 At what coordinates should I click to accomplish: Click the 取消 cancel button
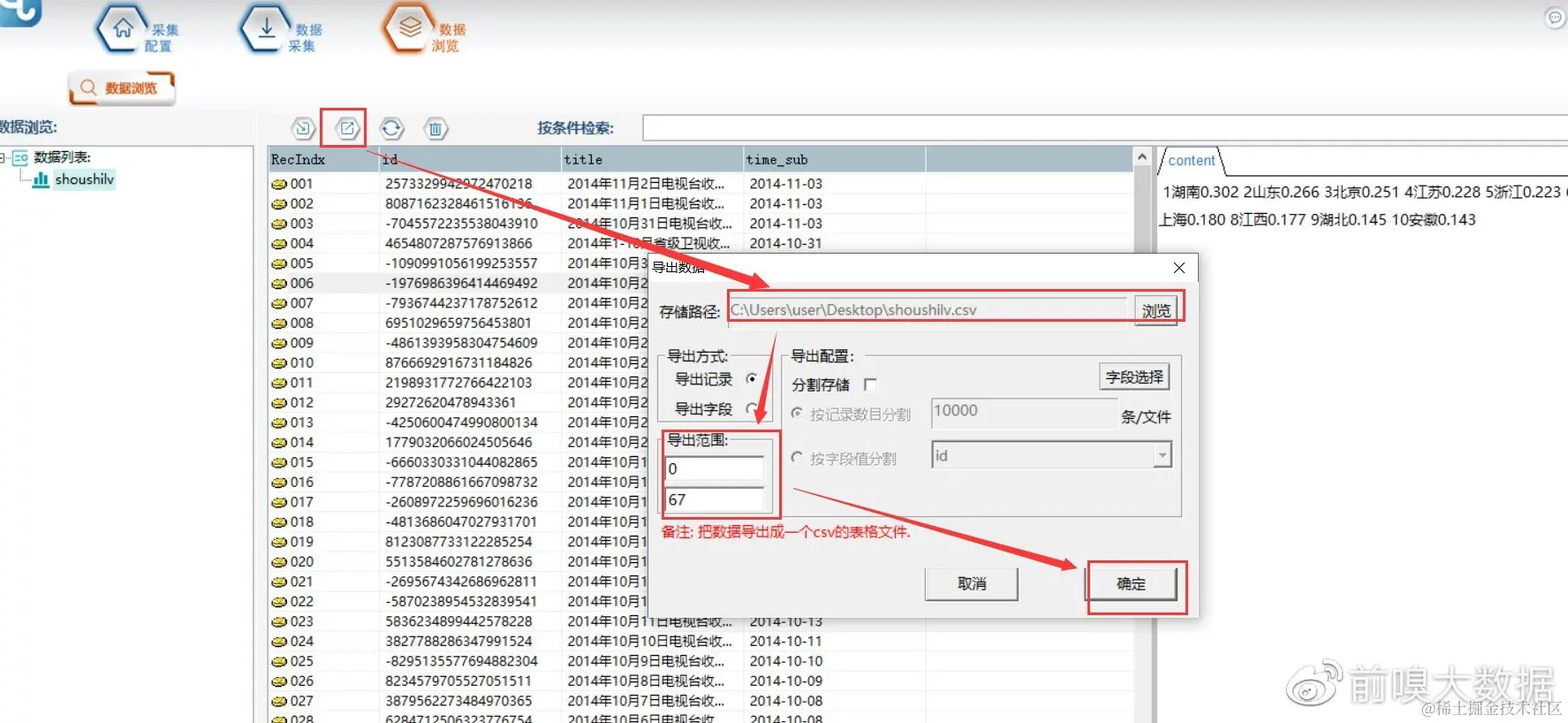point(972,584)
